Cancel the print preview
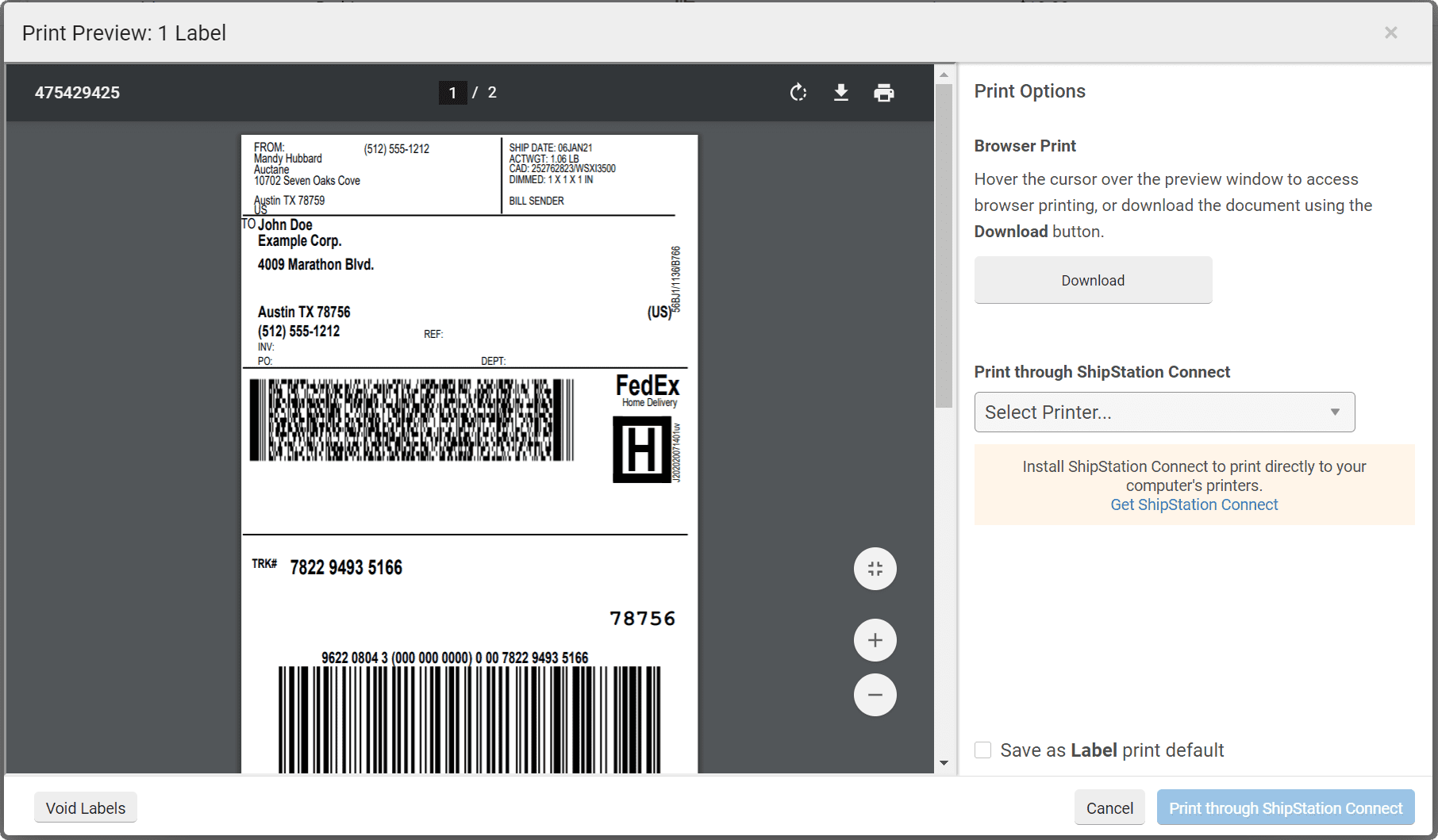Screen dimensions: 1438x840 point(1109,807)
